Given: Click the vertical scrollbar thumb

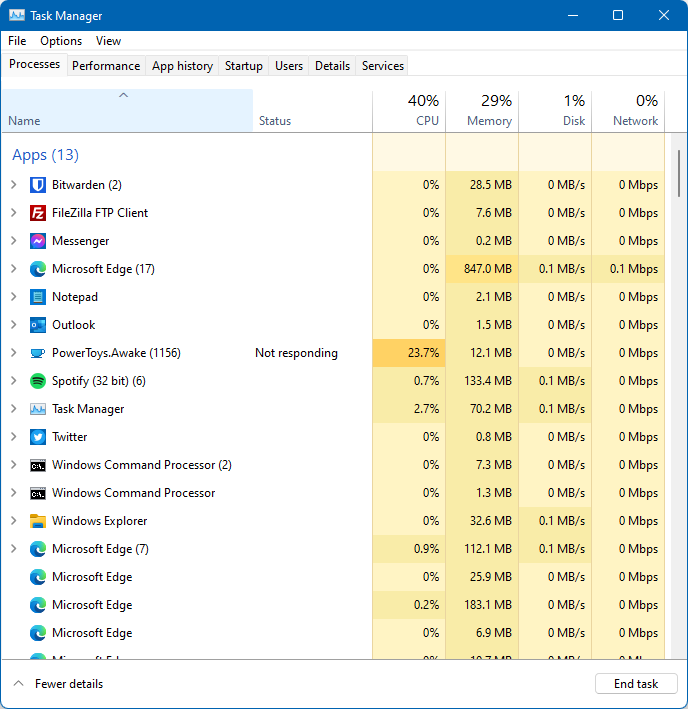Looking at the screenshot, I should point(679,173).
